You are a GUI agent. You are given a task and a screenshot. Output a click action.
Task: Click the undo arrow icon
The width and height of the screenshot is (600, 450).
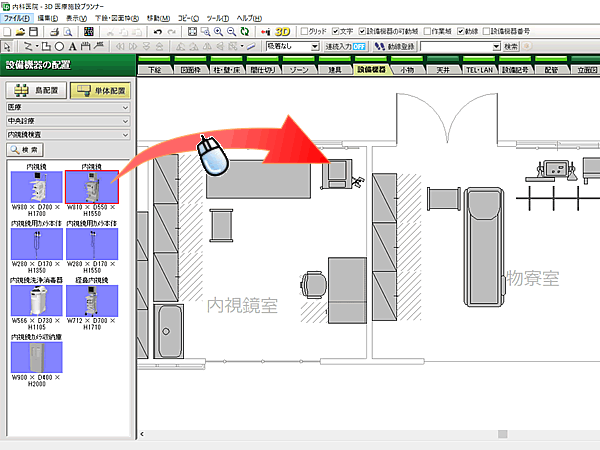tap(159, 32)
